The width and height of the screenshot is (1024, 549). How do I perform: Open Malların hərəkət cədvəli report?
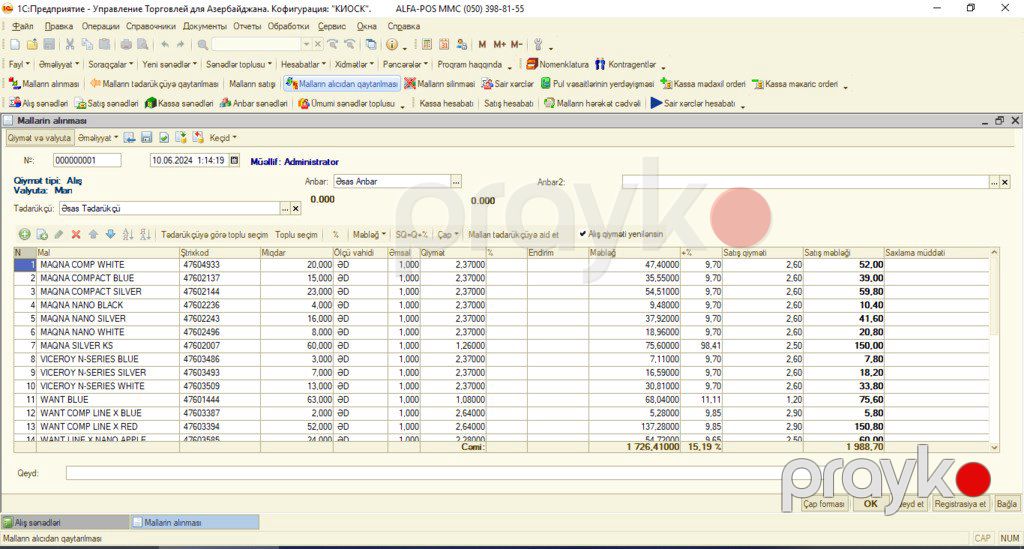pyautogui.click(x=592, y=103)
